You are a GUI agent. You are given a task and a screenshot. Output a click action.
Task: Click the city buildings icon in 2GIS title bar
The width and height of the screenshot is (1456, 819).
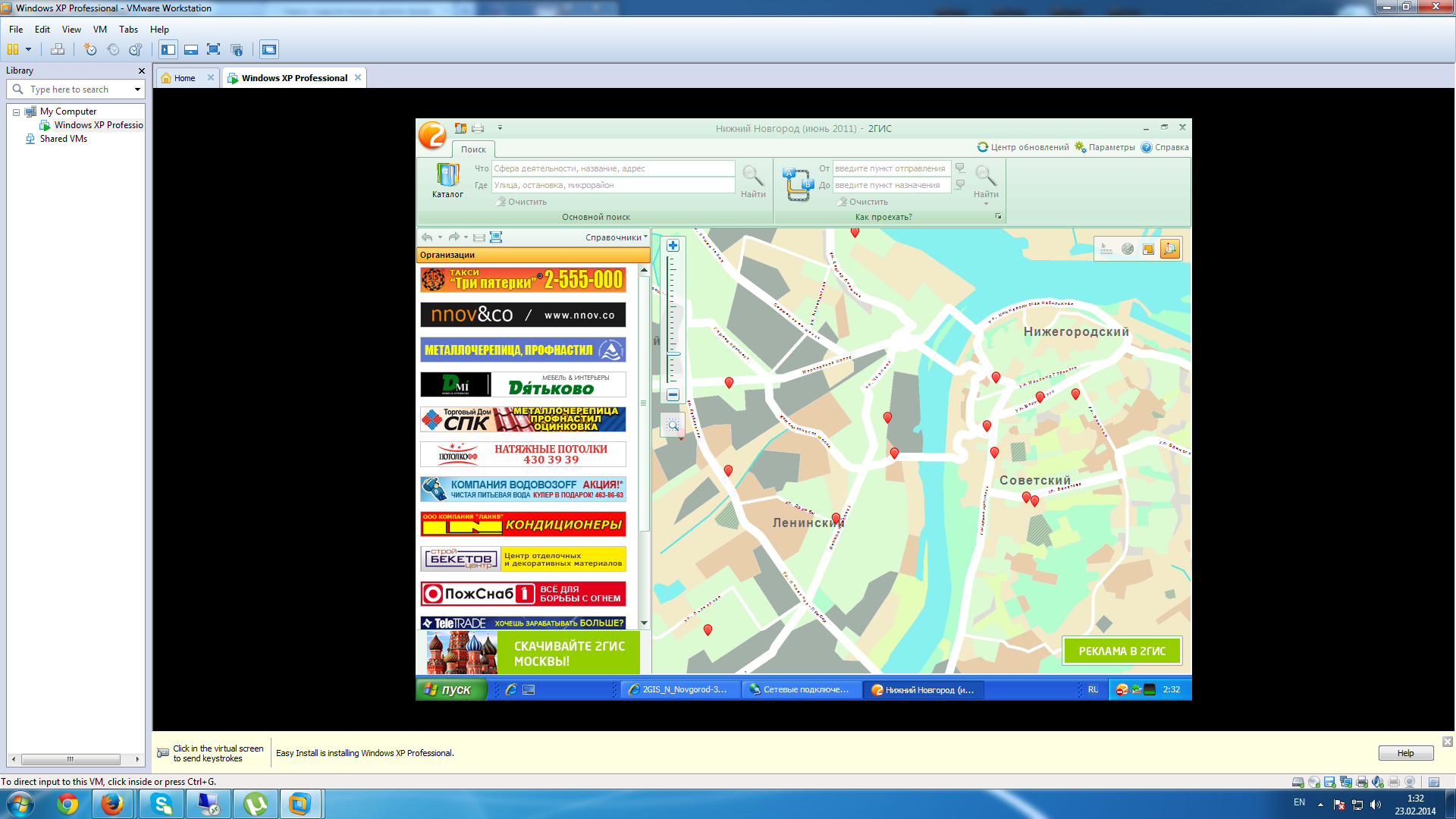pyautogui.click(x=460, y=128)
